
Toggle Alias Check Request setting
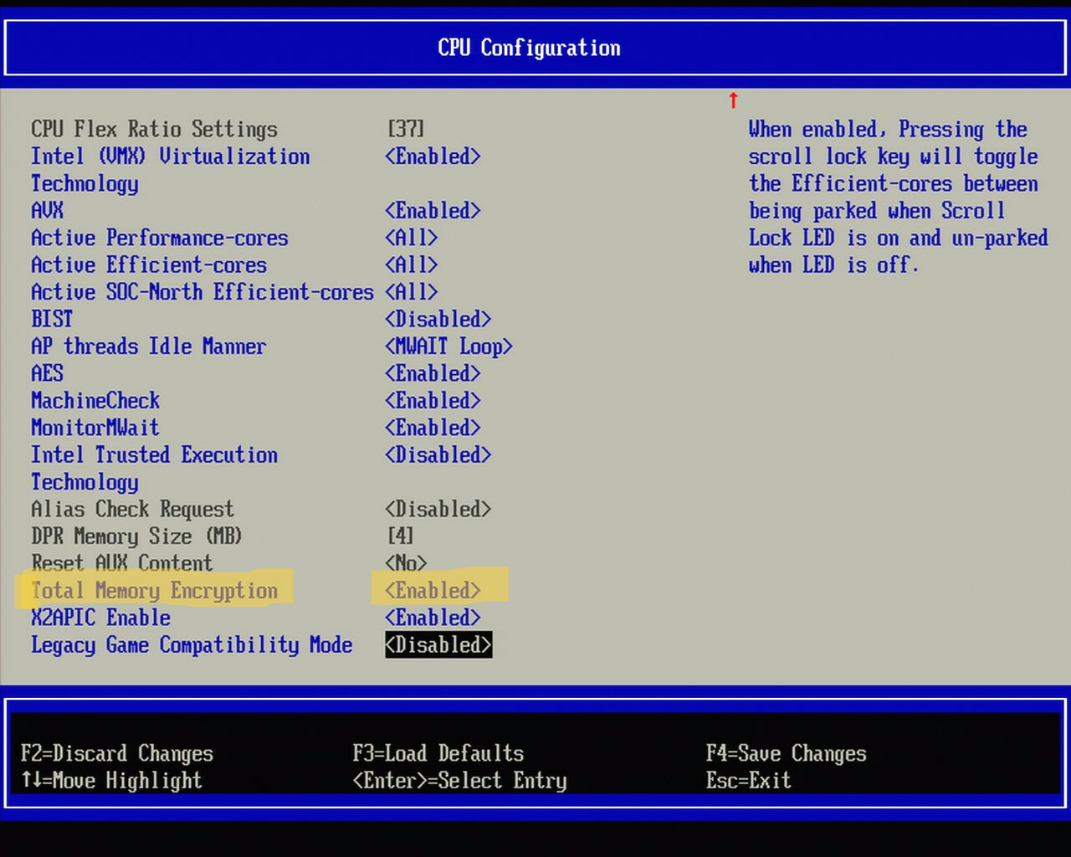[x=437, y=509]
